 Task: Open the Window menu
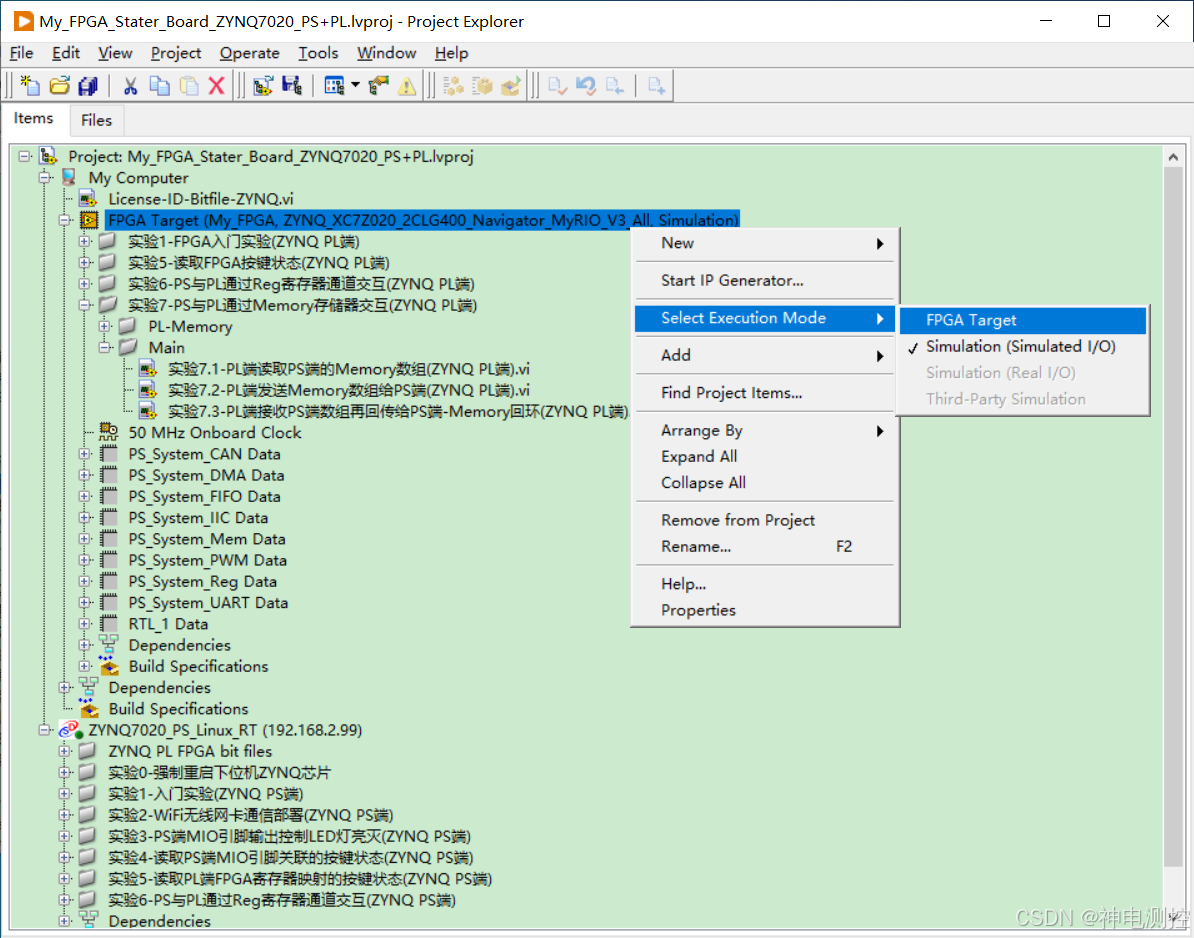(x=387, y=53)
